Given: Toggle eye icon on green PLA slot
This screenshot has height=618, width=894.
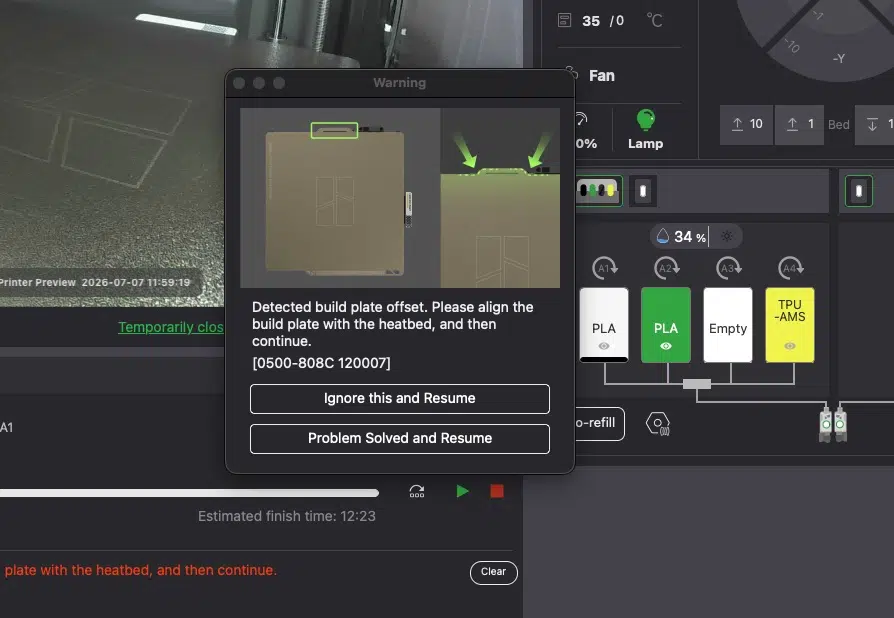Looking at the screenshot, I should coord(666,346).
